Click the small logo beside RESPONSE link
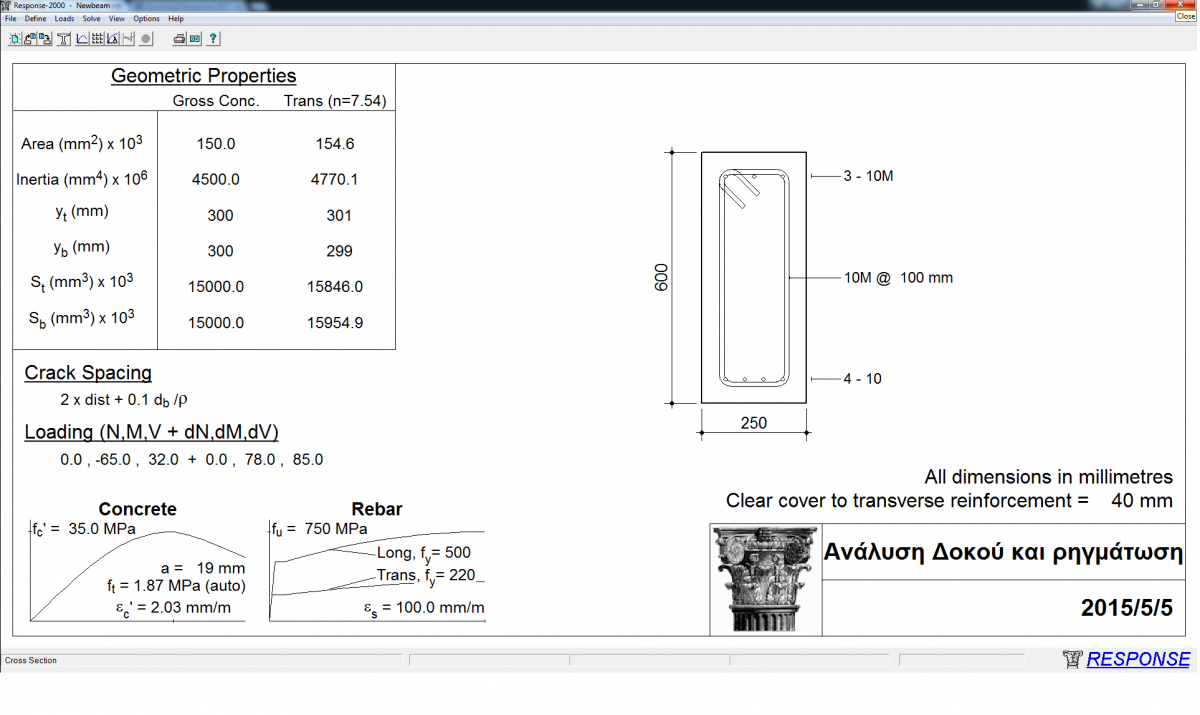1200x715 pixels. coord(1073,660)
